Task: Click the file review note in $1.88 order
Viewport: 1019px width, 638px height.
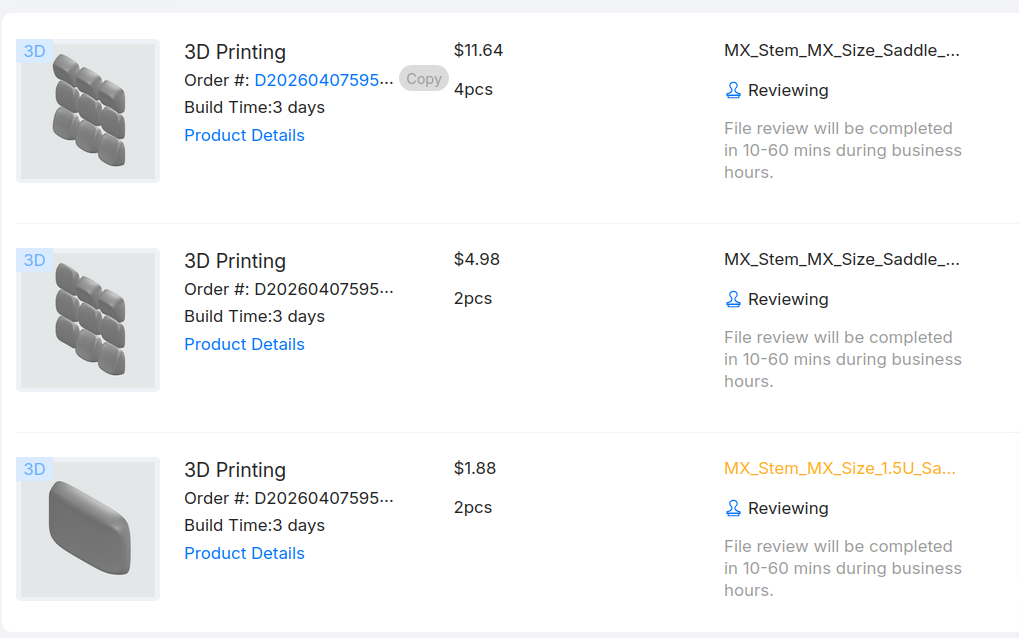Action: pyautogui.click(x=843, y=569)
